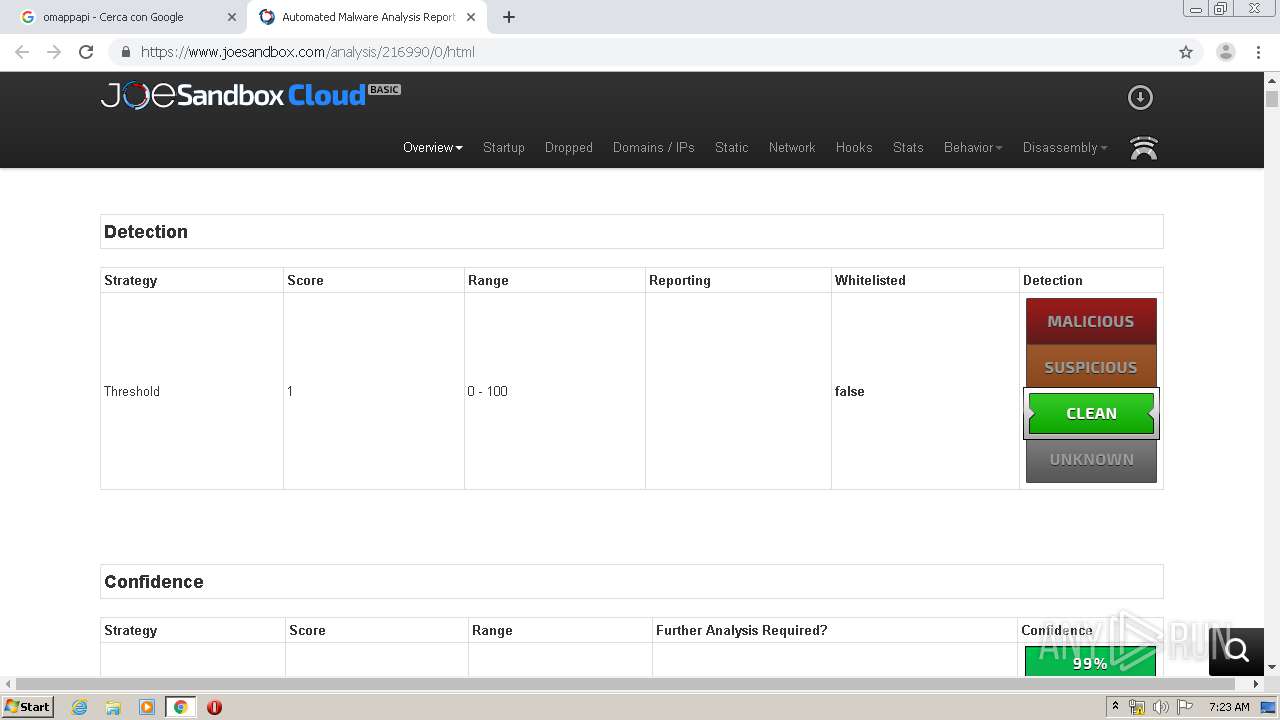Click the 99% confidence bar
Image resolution: width=1280 pixels, height=720 pixels.
1090,661
